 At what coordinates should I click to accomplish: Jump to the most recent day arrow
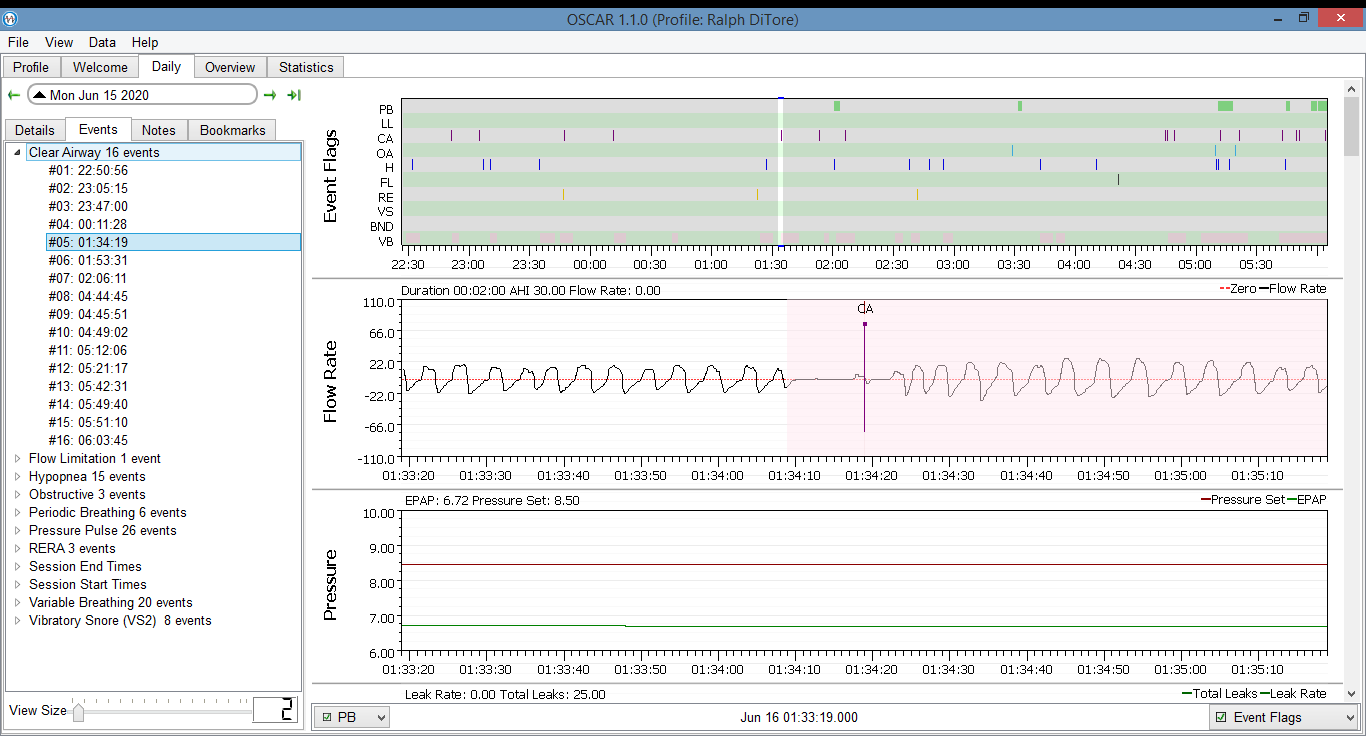pyautogui.click(x=294, y=95)
